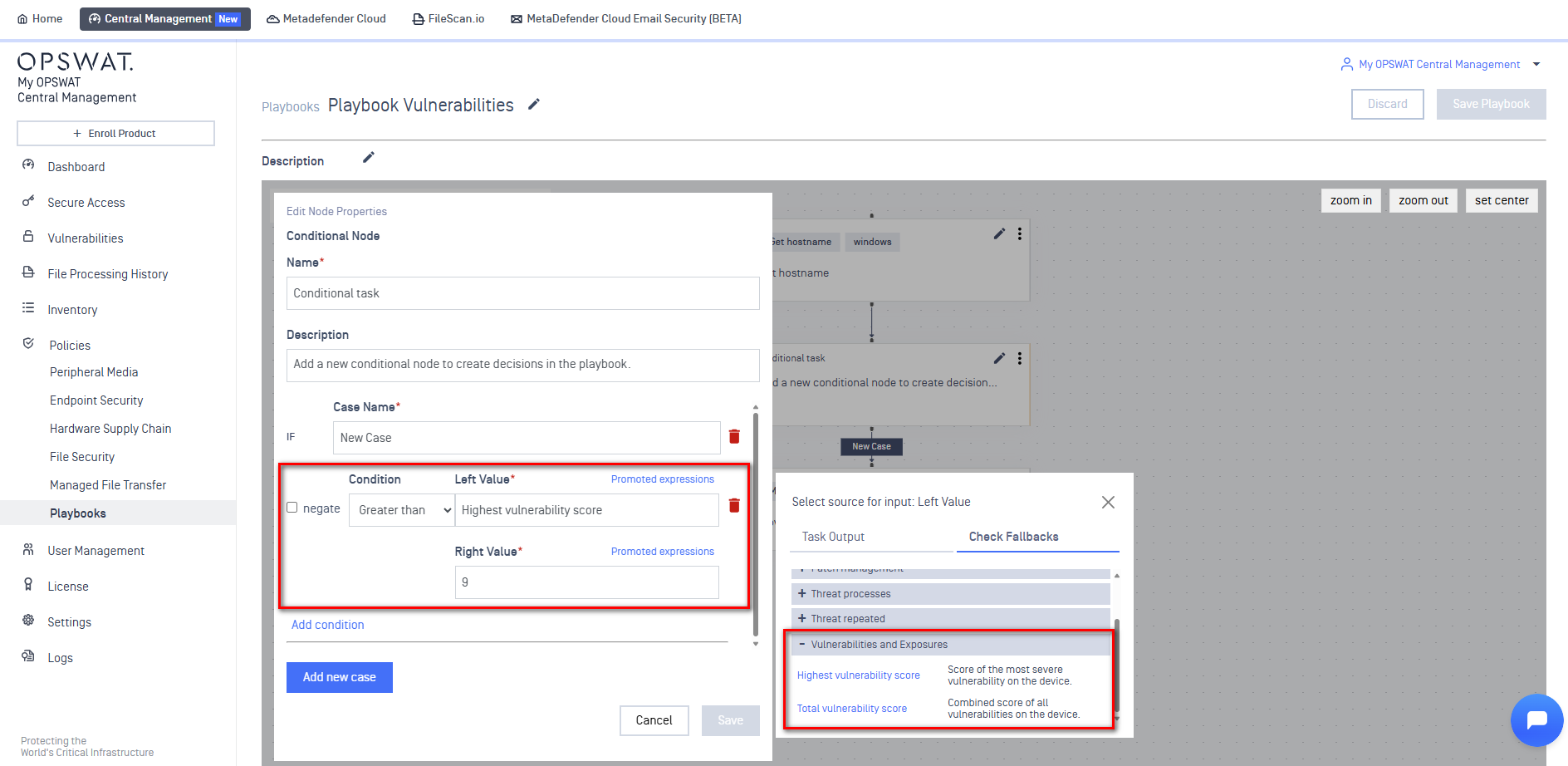Viewport: 1568px width, 766px height.
Task: Click the node Description input field
Action: 522,365
